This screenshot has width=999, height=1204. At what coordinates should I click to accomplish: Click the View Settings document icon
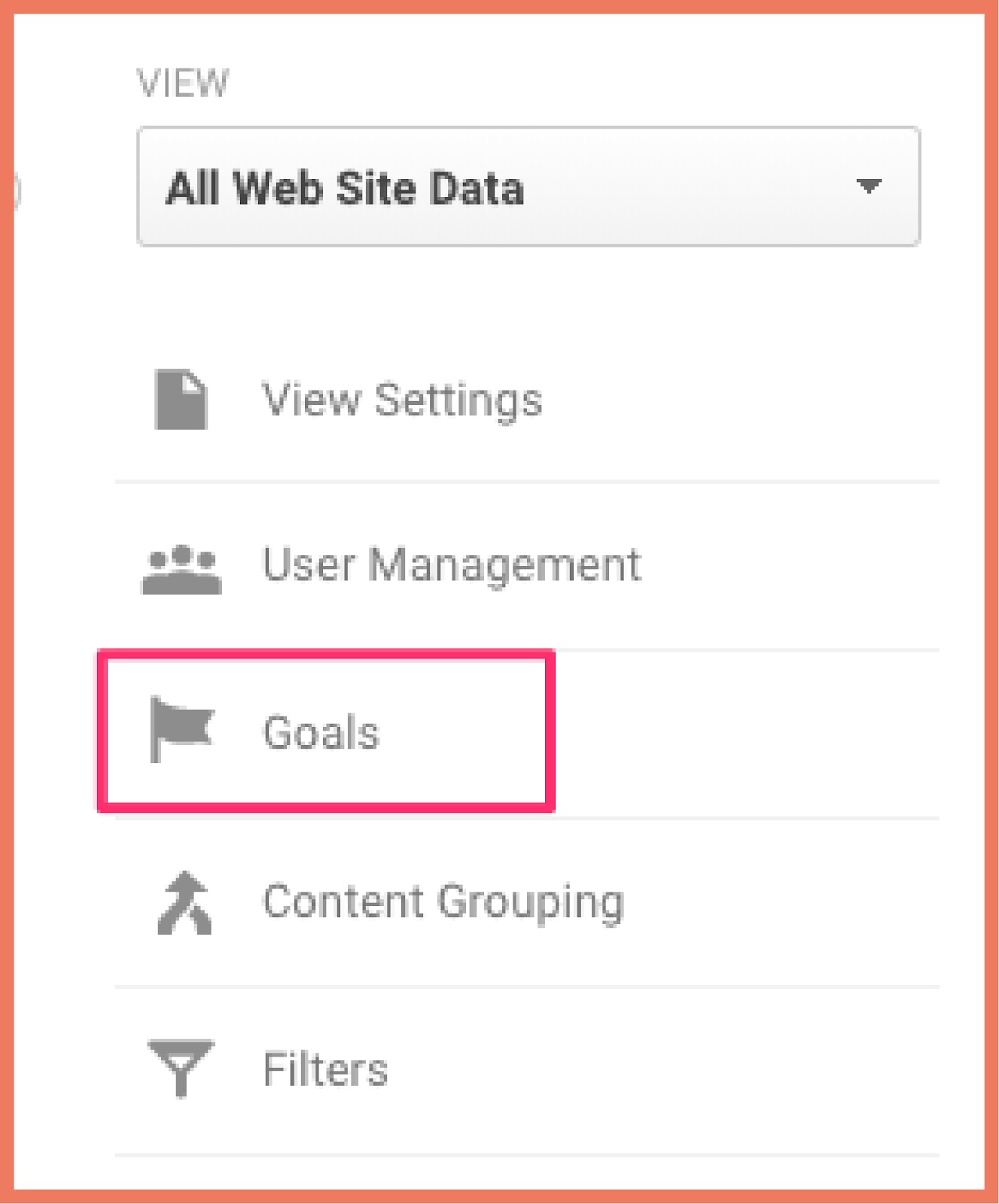pos(181,400)
